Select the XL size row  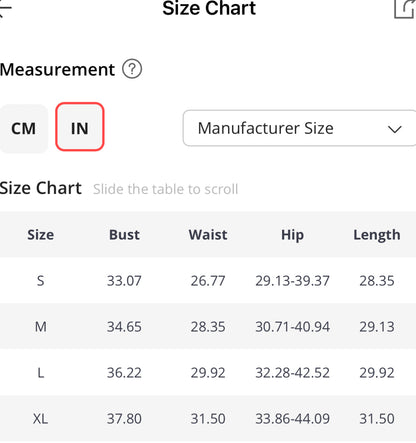pos(208,418)
